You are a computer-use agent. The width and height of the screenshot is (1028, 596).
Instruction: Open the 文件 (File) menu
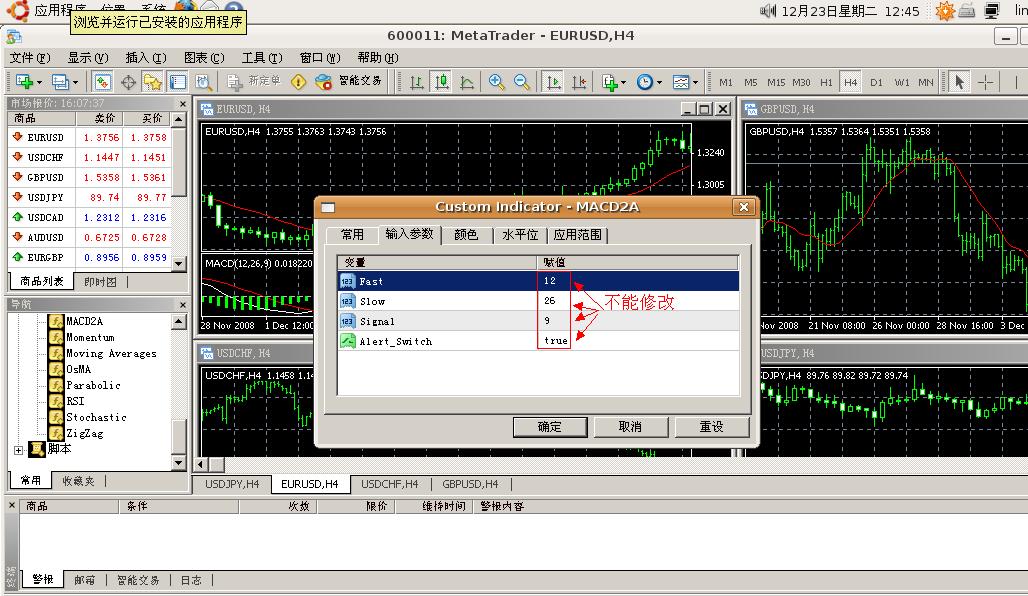(30, 58)
